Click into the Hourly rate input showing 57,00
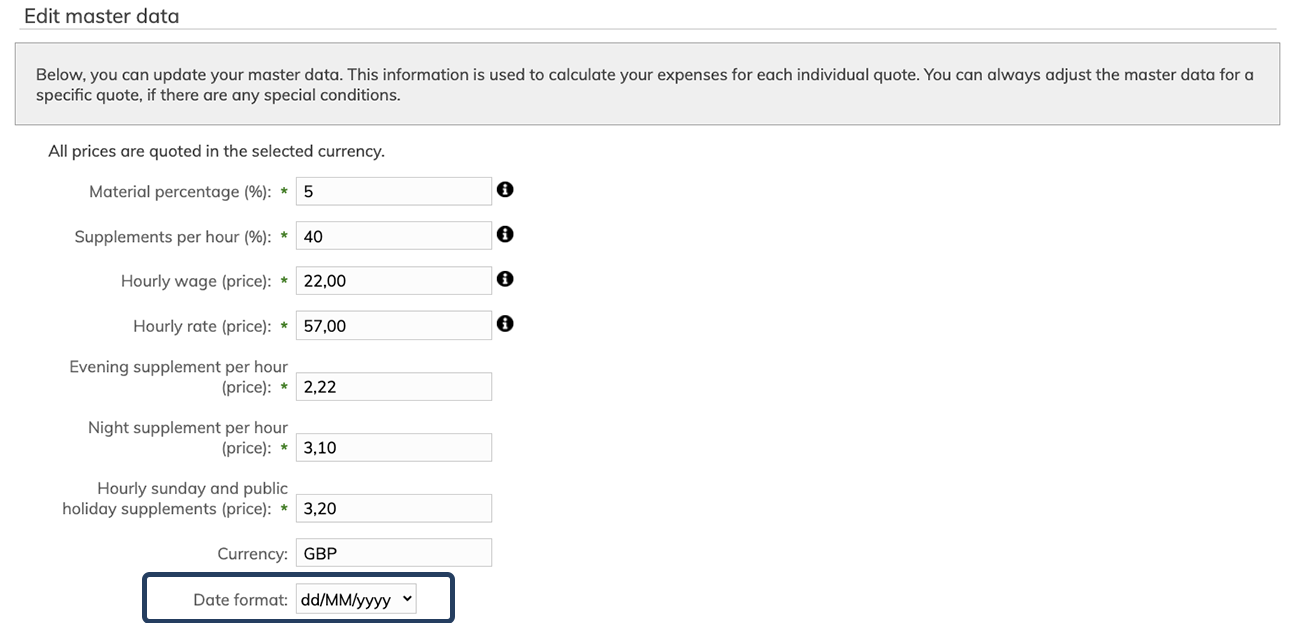The height and width of the screenshot is (623, 1296). (x=394, y=326)
